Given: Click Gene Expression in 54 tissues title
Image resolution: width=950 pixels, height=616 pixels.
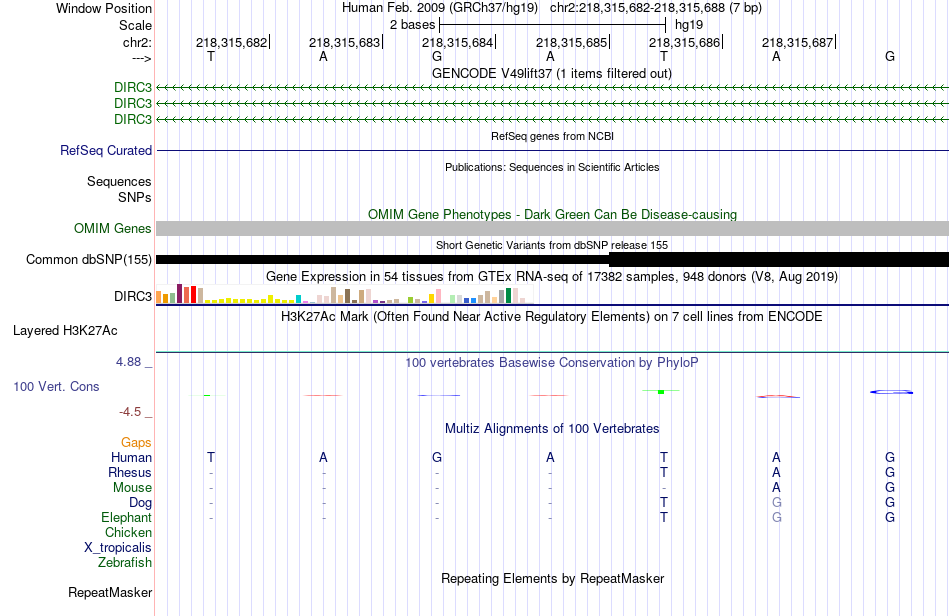Looking at the screenshot, I should point(552,277).
